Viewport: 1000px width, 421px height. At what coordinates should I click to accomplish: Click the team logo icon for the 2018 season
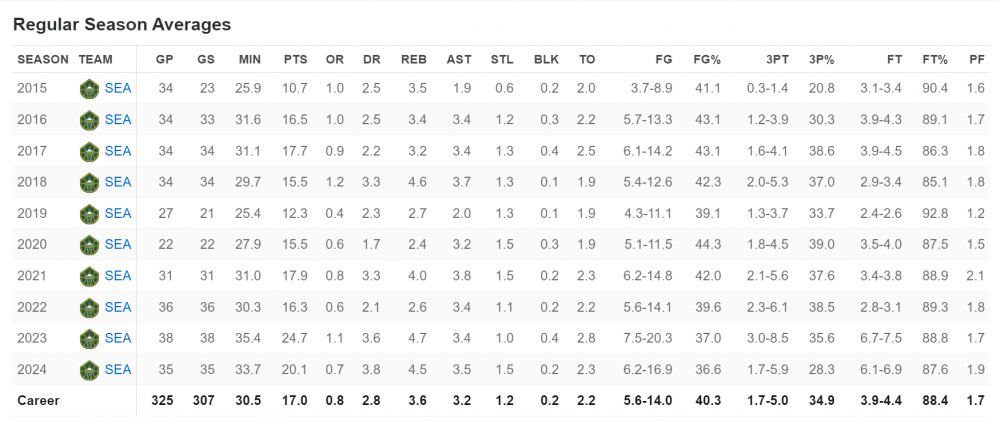click(x=89, y=182)
